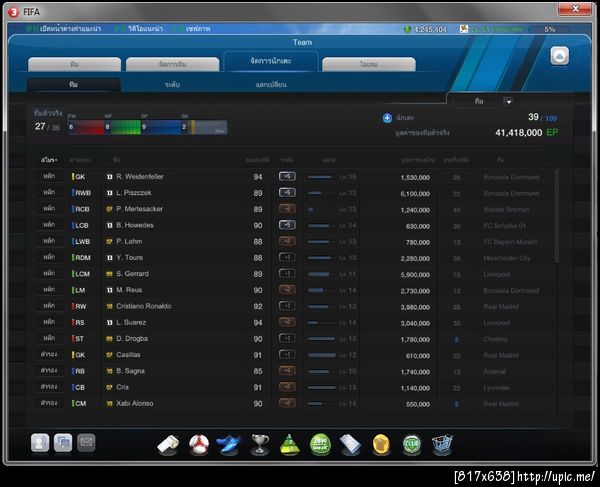Click the season 10 badge beside Cristiano Ronaldo

[109, 306]
